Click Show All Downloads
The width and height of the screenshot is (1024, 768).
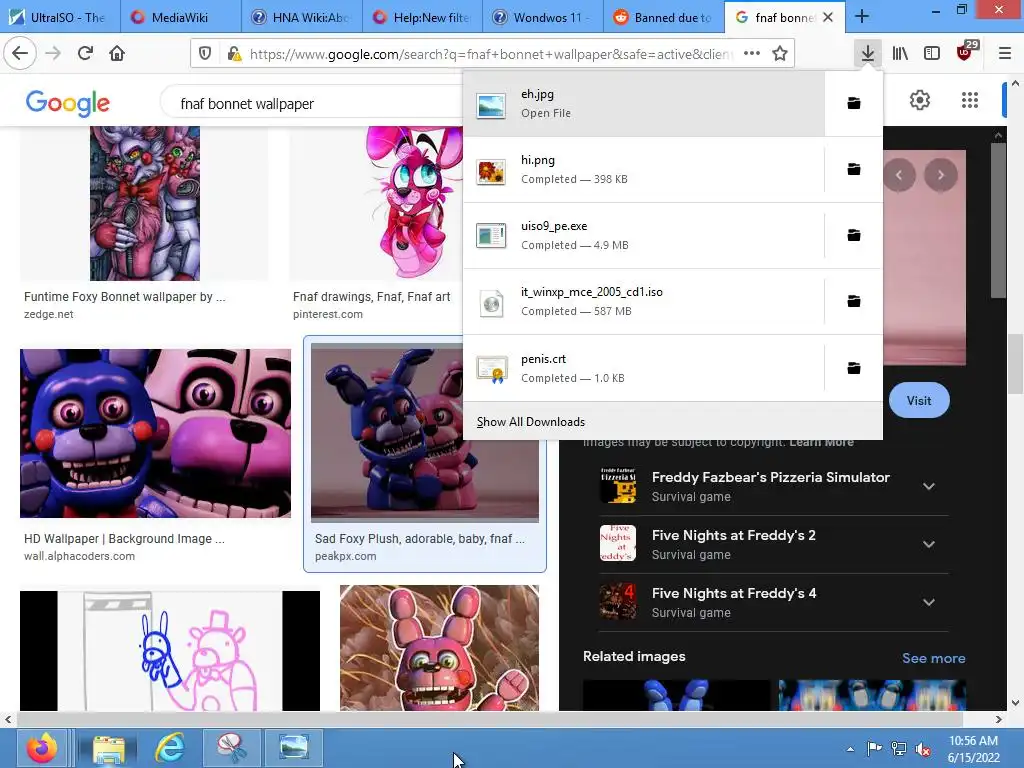tap(531, 422)
